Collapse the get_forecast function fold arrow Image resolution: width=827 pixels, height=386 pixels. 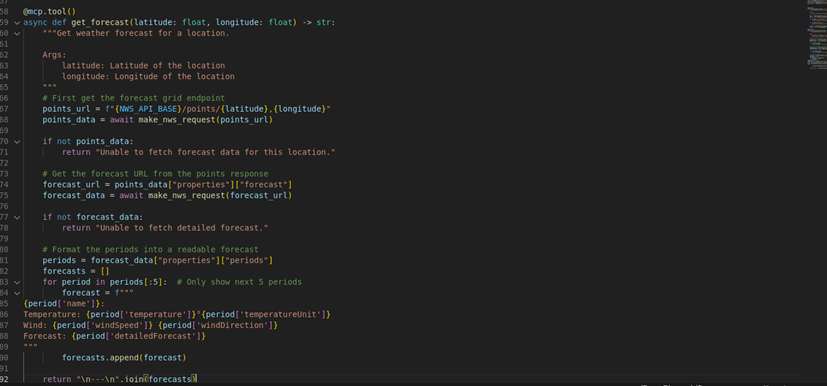click(x=17, y=23)
